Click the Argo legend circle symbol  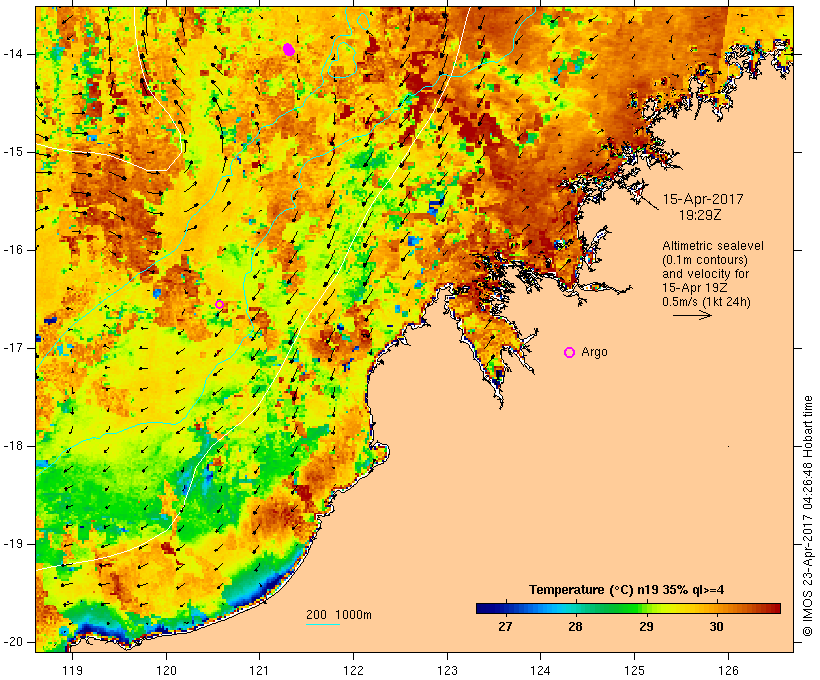point(570,353)
